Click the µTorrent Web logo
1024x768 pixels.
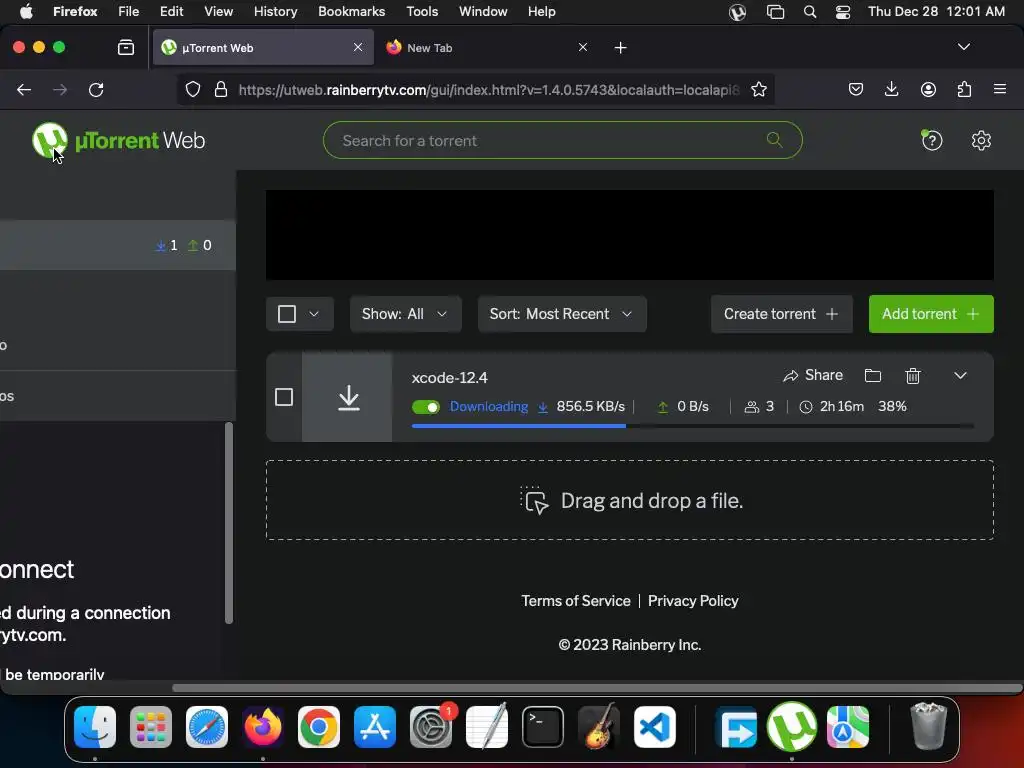click(x=118, y=140)
